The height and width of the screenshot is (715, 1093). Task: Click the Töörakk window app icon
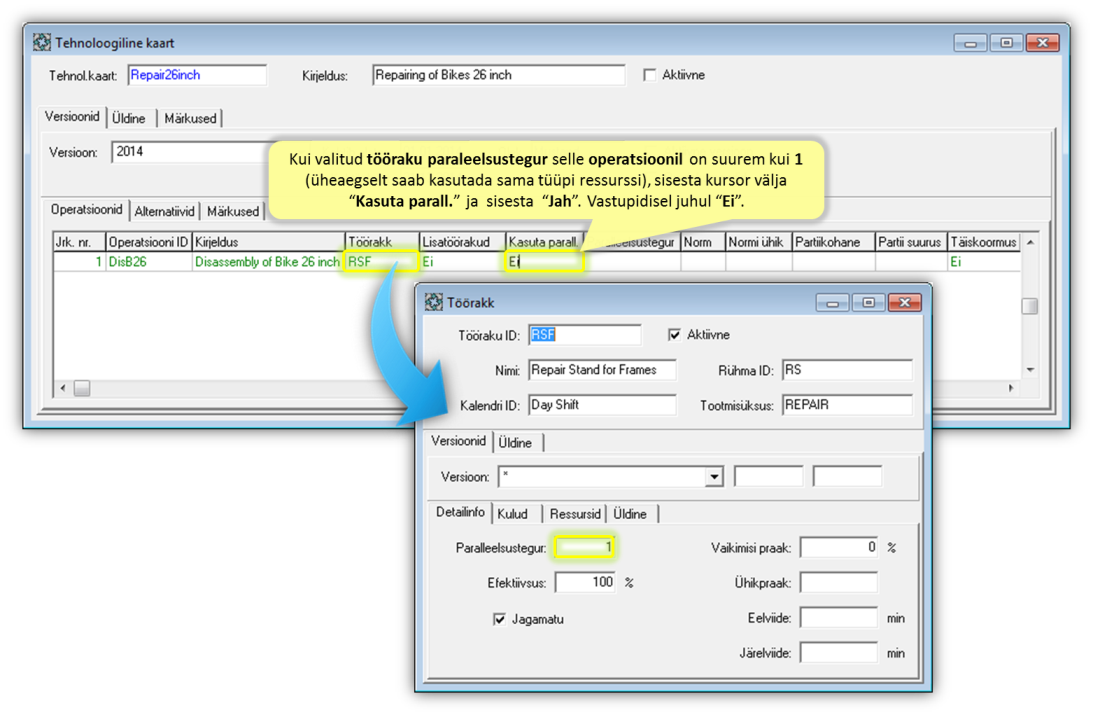(434, 302)
